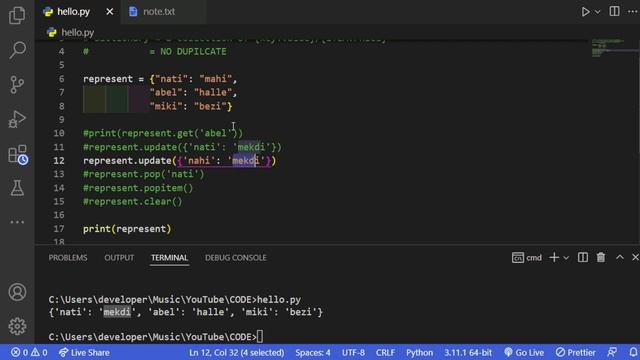The width and height of the screenshot is (640, 360).
Task: Change encoding via UTF-8 status item
Action: point(353,352)
